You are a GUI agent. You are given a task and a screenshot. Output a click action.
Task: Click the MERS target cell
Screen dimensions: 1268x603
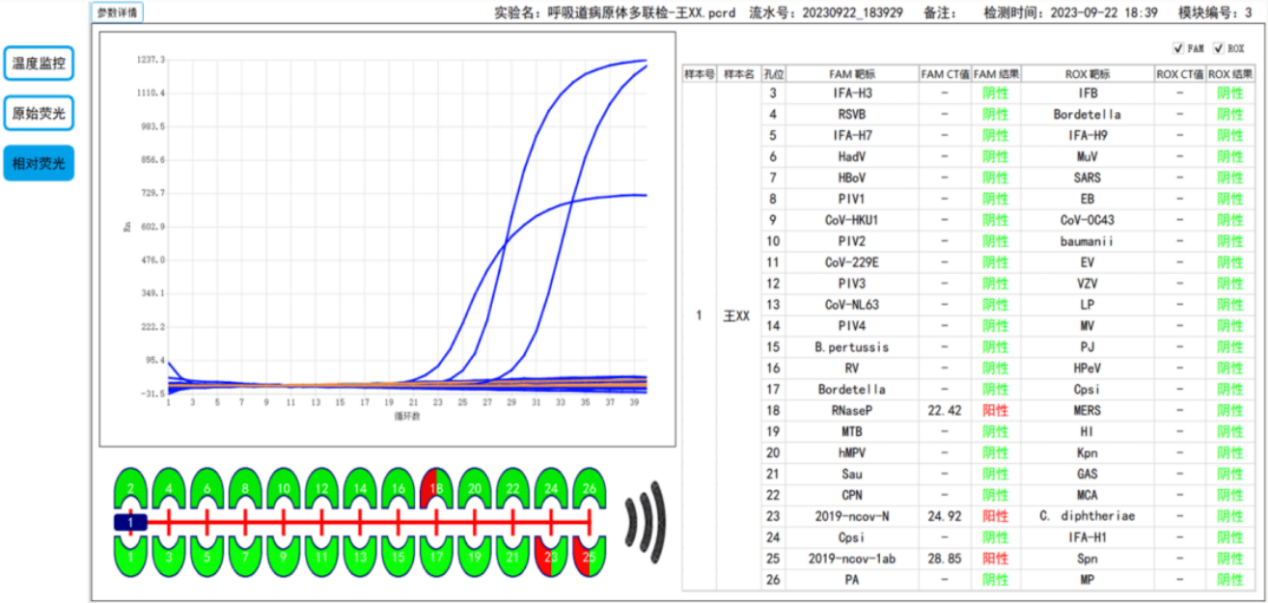1087,410
